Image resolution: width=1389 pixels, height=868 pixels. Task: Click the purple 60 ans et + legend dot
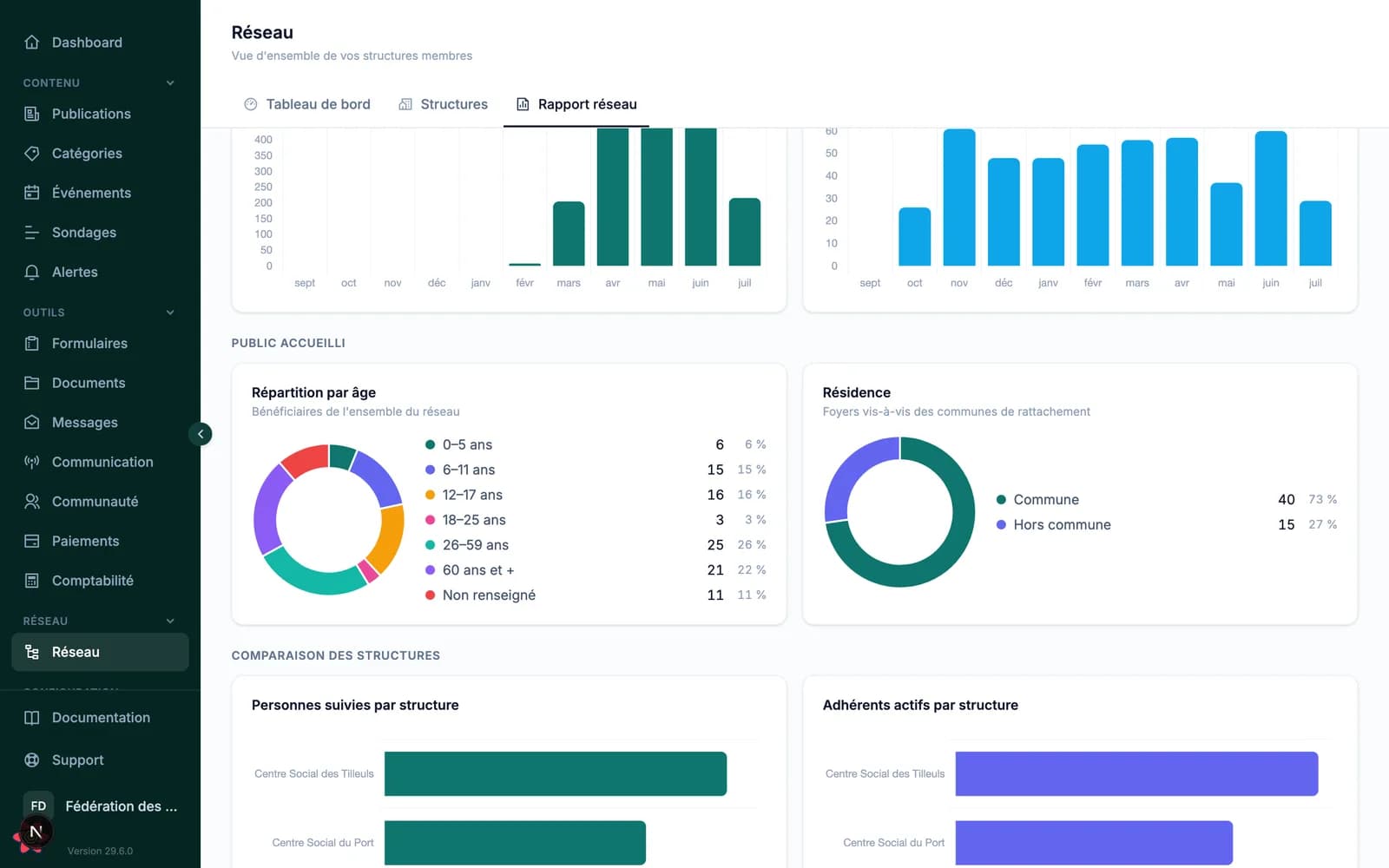(430, 570)
